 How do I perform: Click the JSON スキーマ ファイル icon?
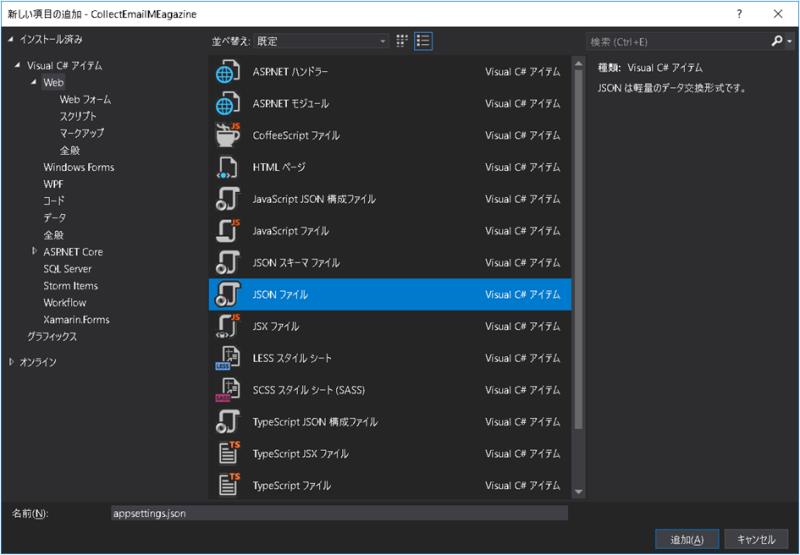(228, 263)
